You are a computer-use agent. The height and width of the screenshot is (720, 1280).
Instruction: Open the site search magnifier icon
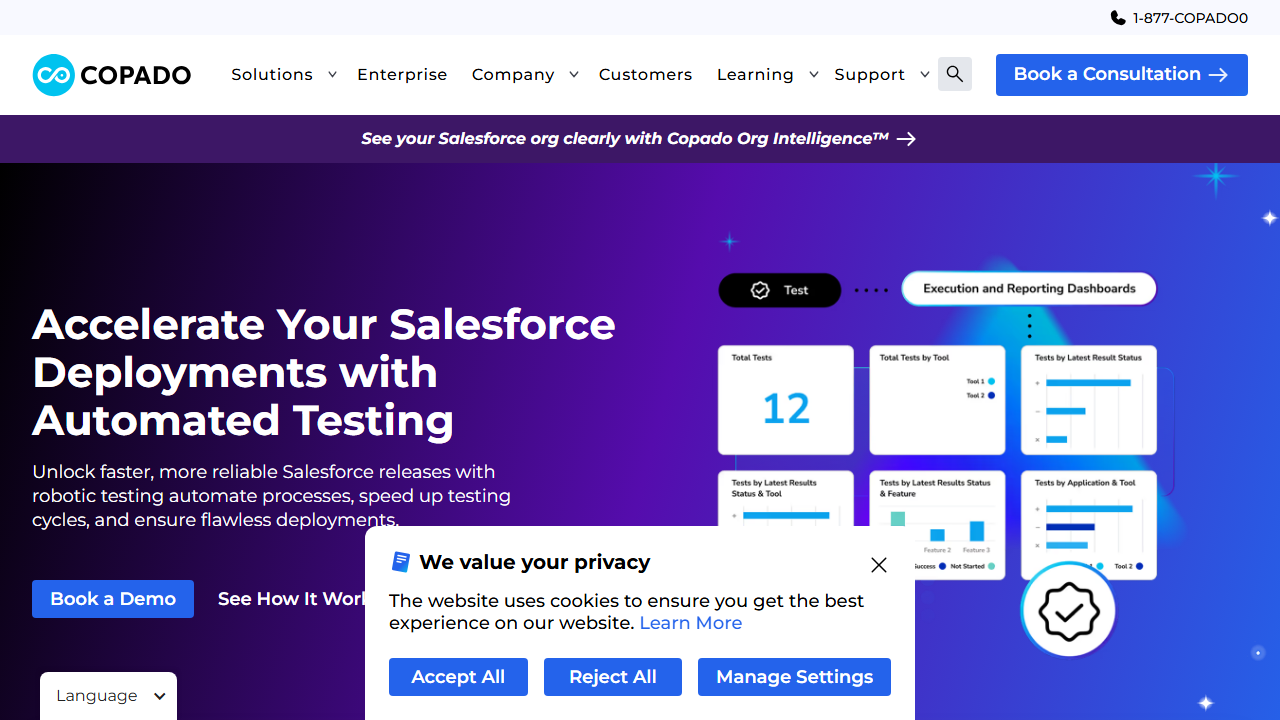[x=955, y=74]
